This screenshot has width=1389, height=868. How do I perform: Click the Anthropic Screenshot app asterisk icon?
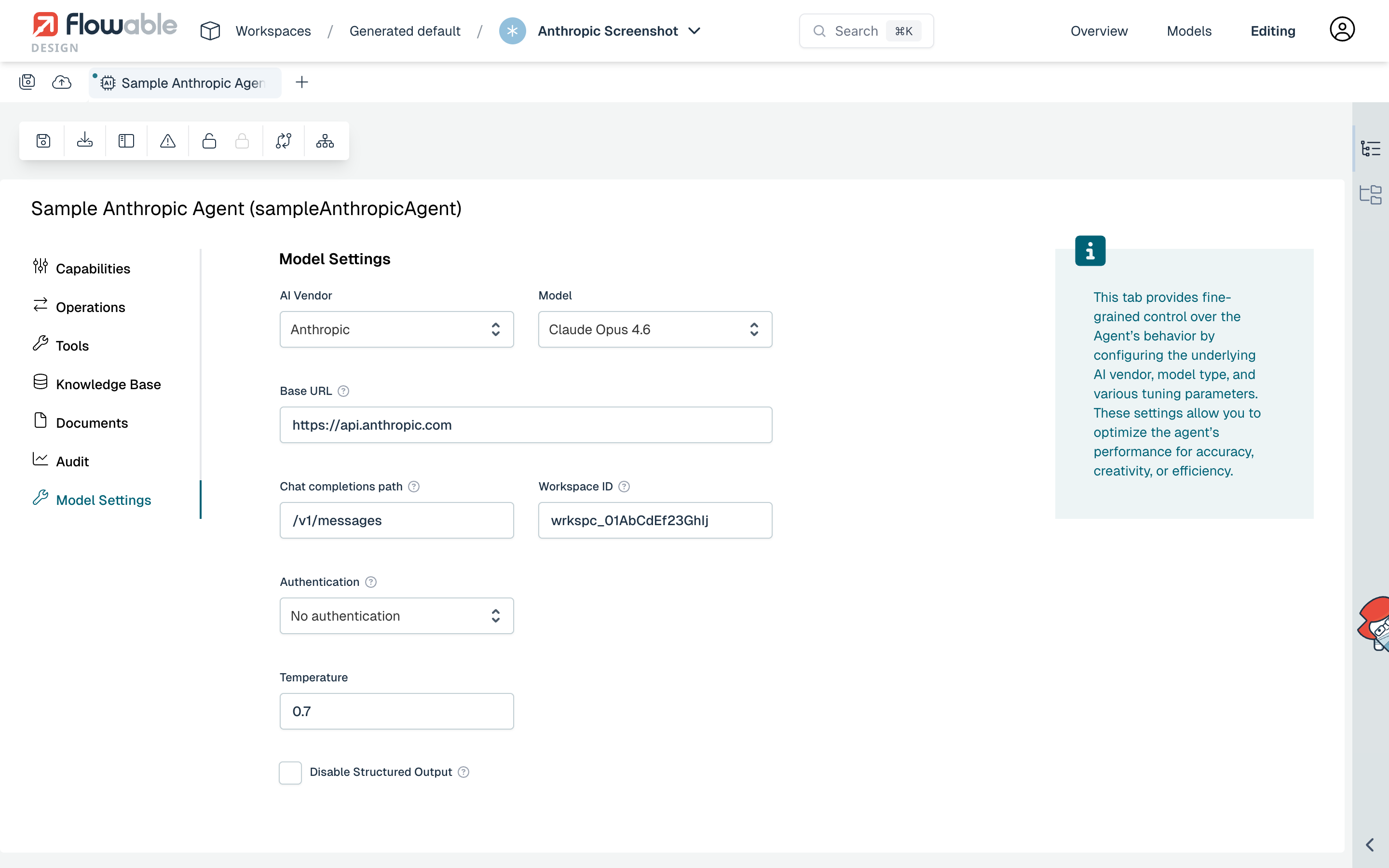pos(512,31)
